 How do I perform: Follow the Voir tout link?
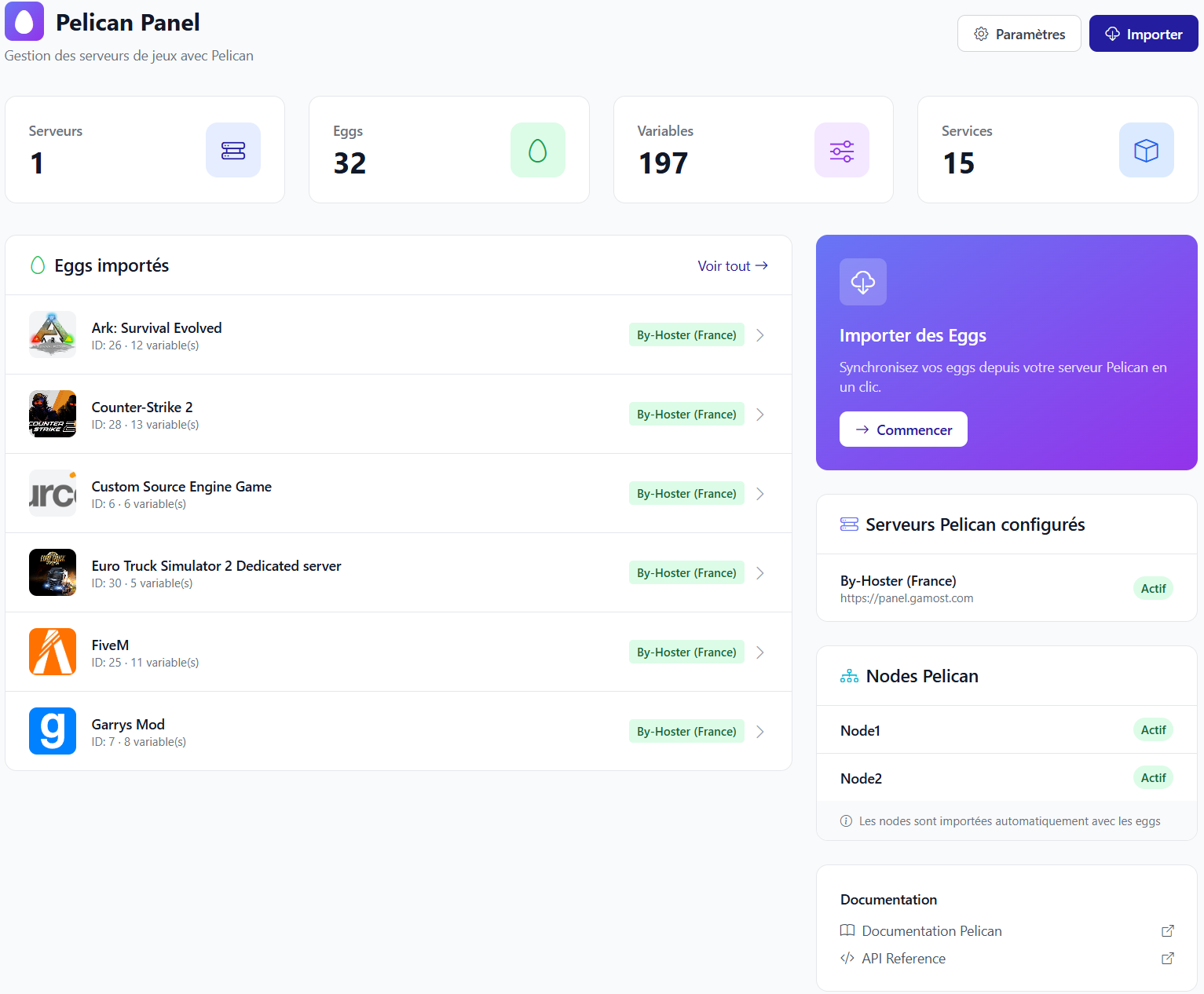732,266
